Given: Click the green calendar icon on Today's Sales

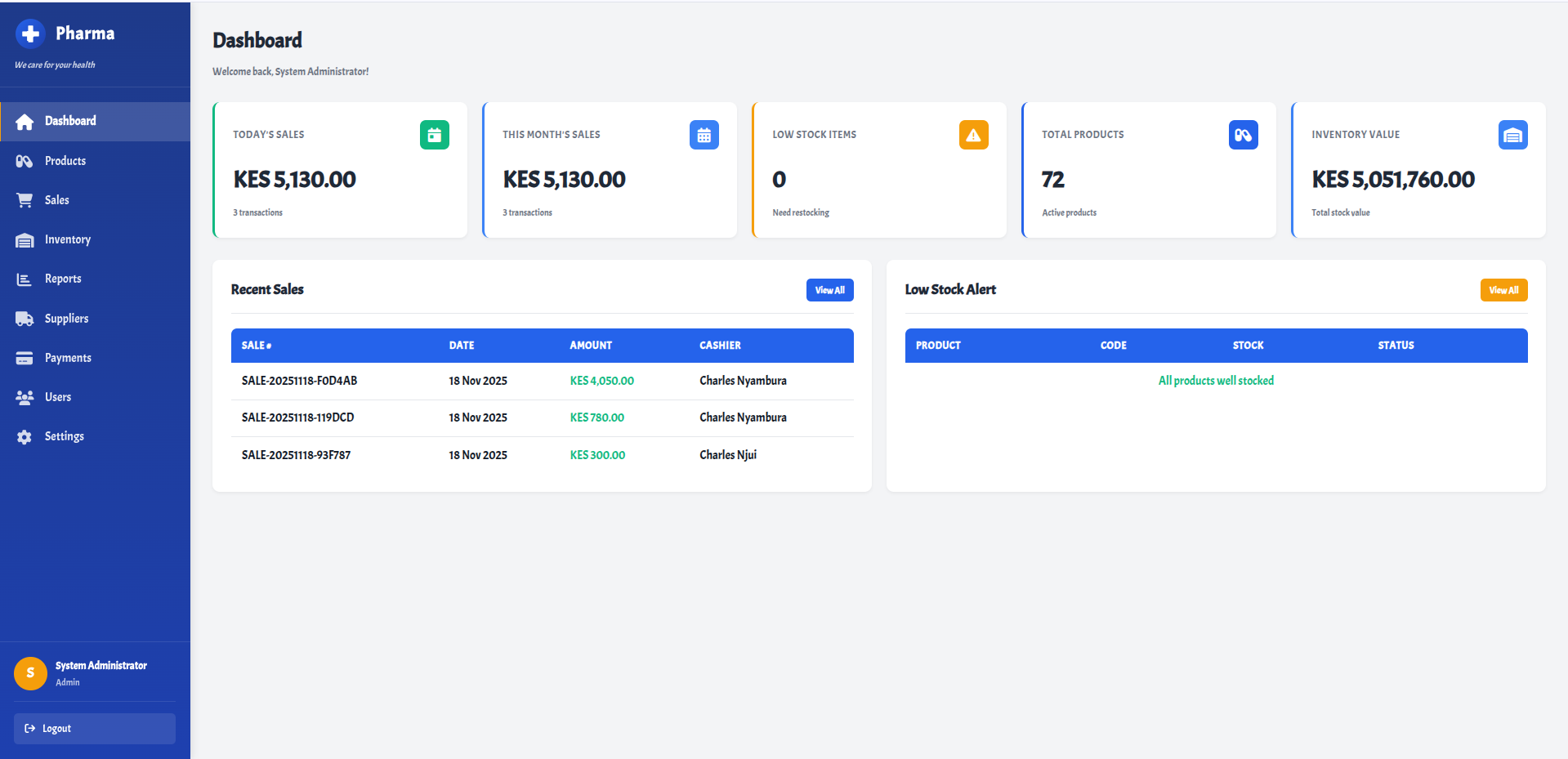Looking at the screenshot, I should pos(434,135).
